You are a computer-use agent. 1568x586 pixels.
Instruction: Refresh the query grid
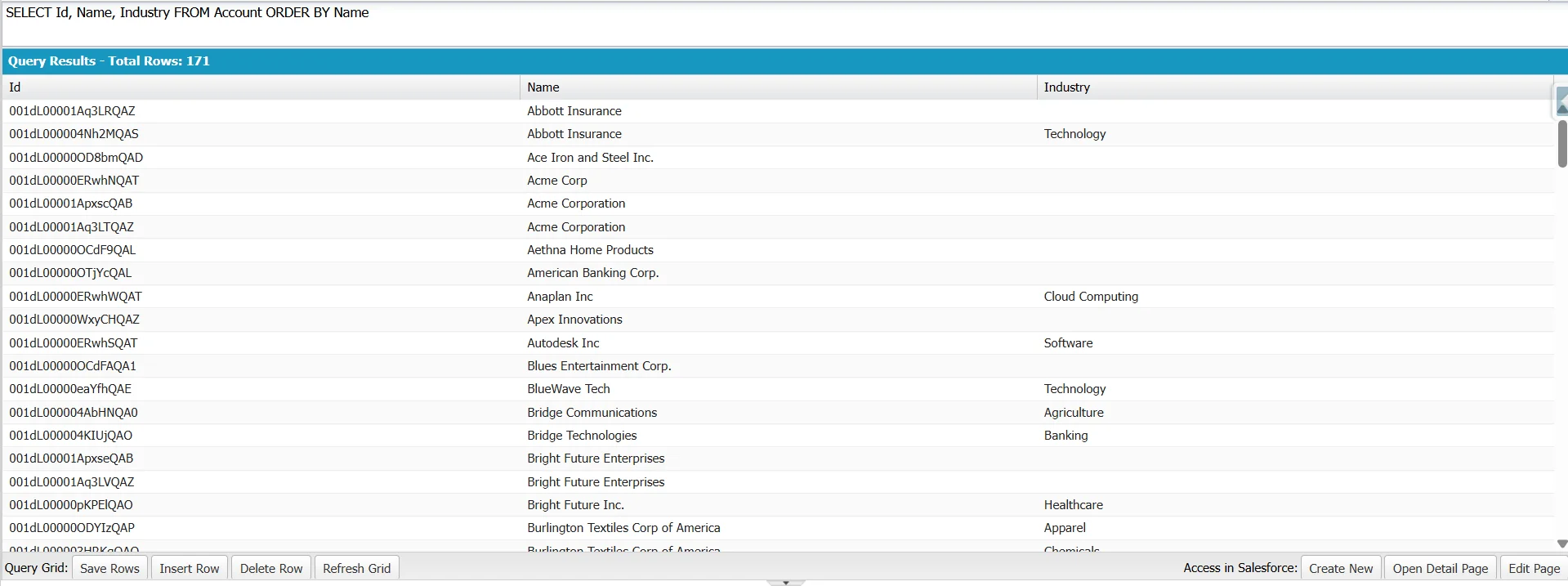[356, 568]
